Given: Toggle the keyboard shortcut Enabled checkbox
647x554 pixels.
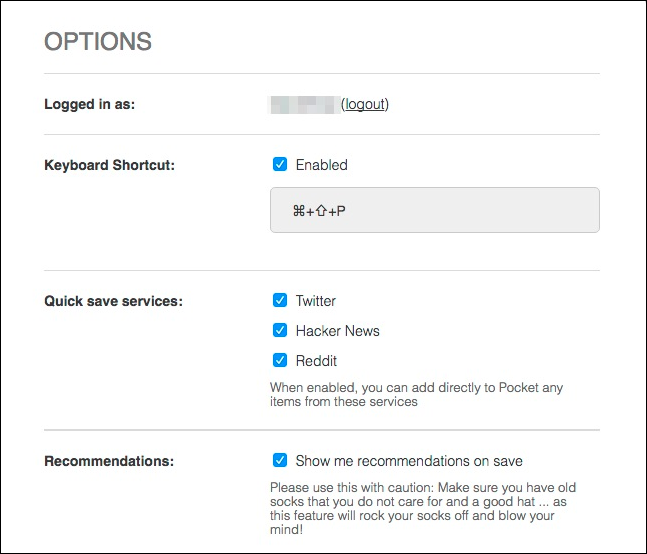Looking at the screenshot, I should tap(280, 164).
